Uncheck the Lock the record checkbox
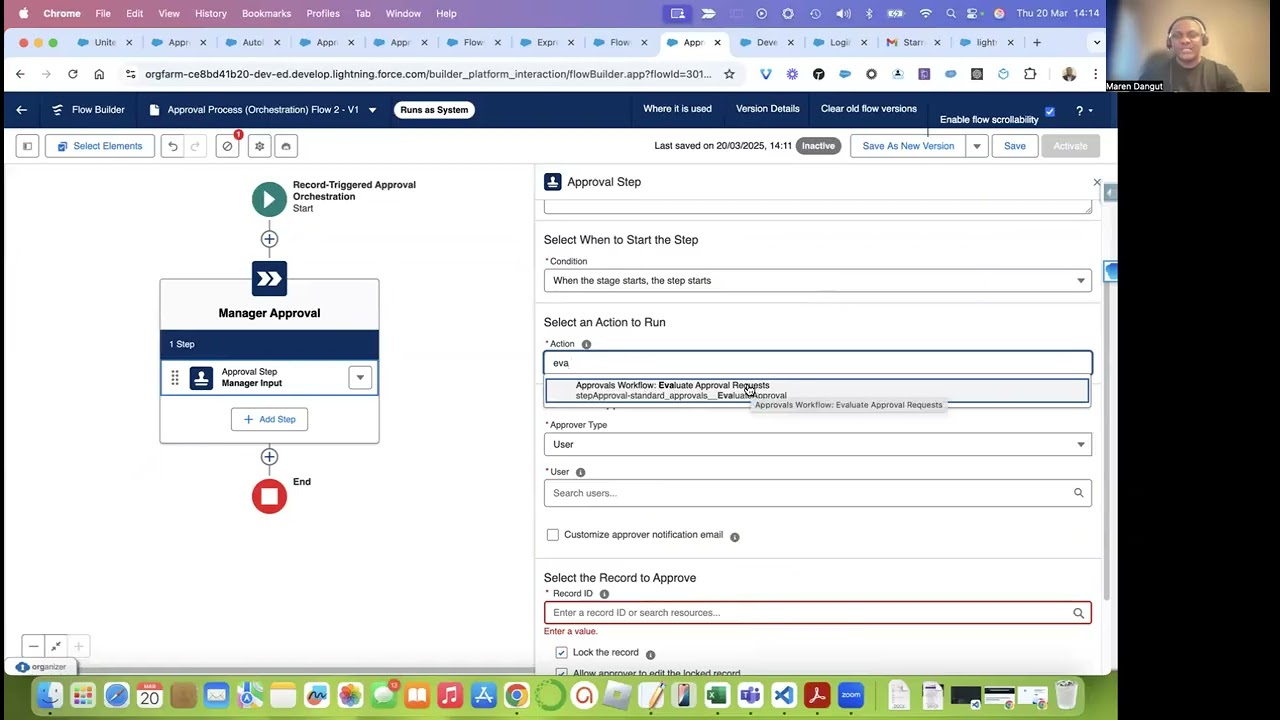The height and width of the screenshot is (720, 1280). point(561,653)
